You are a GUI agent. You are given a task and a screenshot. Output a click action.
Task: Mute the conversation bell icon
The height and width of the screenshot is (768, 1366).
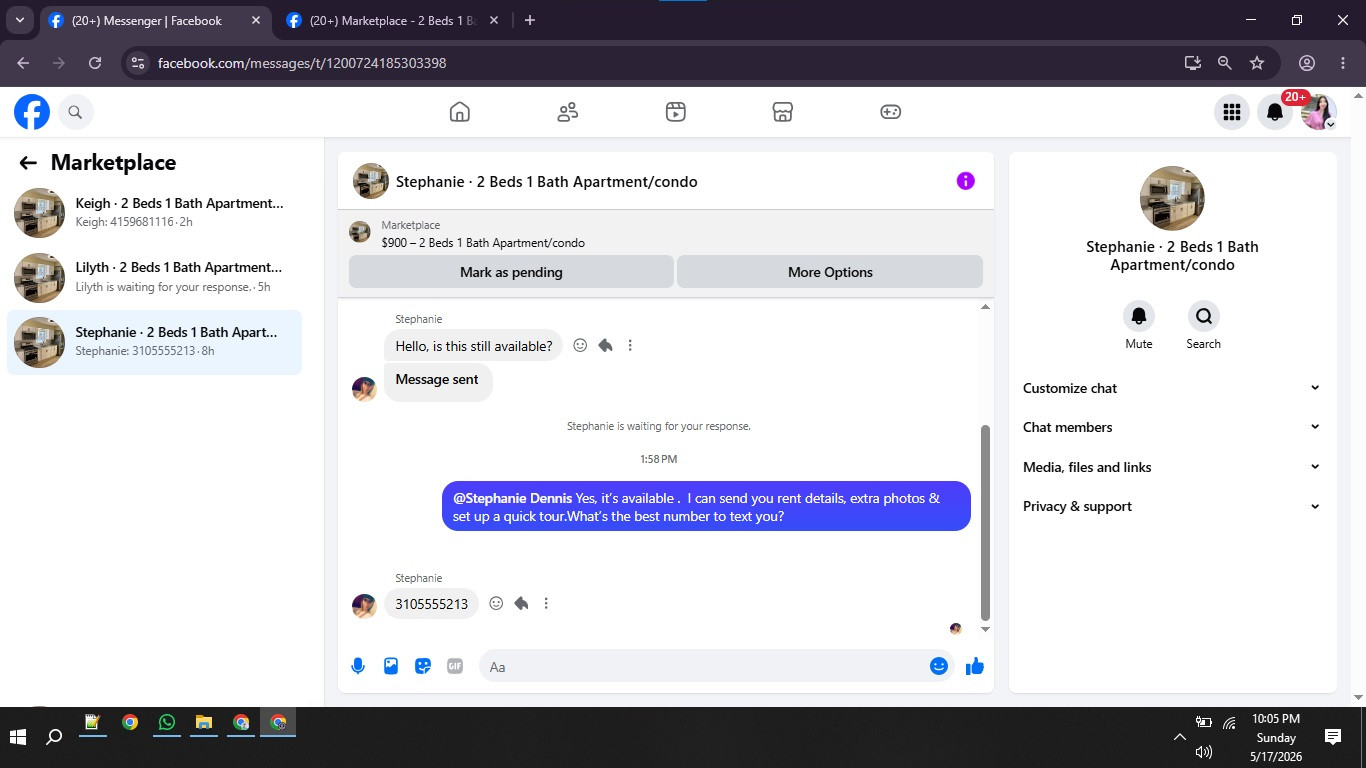tap(1139, 316)
